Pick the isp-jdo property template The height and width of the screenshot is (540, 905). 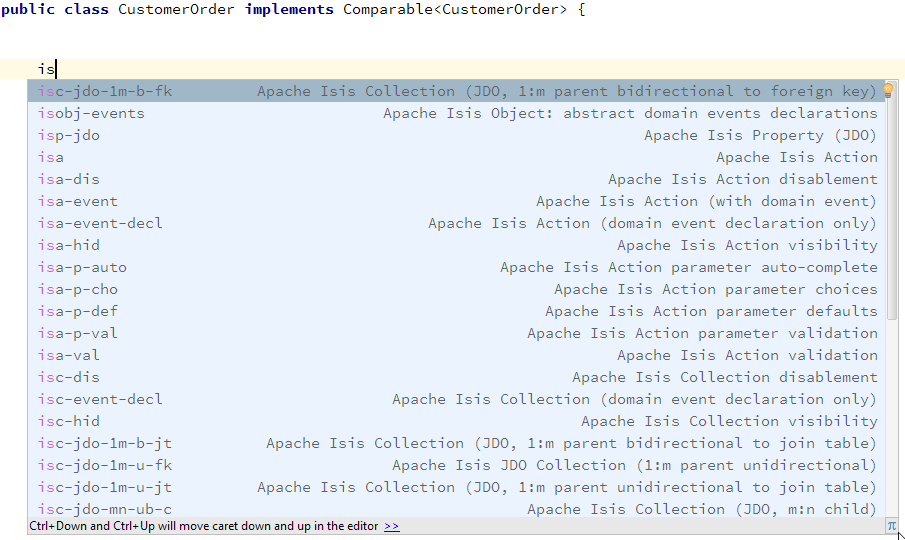click(69, 135)
